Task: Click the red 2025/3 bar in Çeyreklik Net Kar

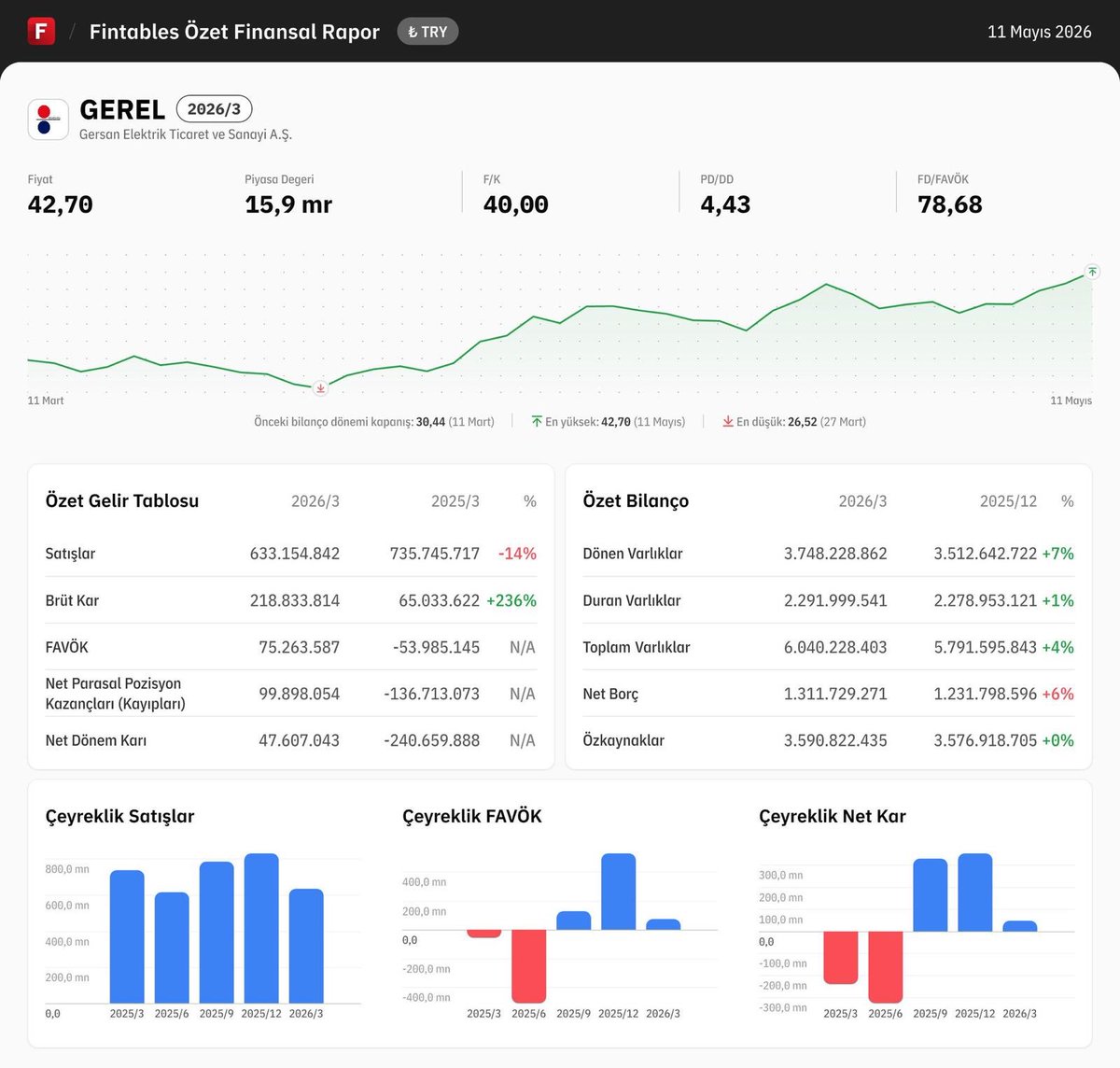Action: [841, 958]
